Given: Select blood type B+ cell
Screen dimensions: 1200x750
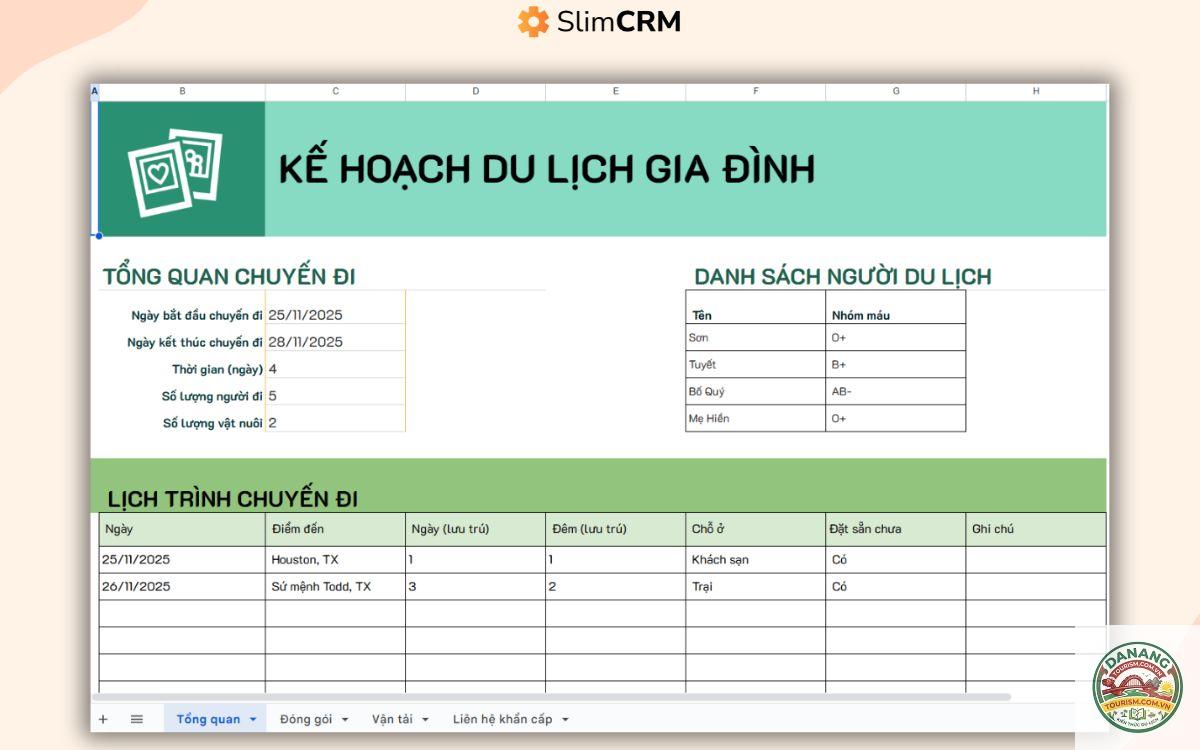Looking at the screenshot, I should pos(895,365).
